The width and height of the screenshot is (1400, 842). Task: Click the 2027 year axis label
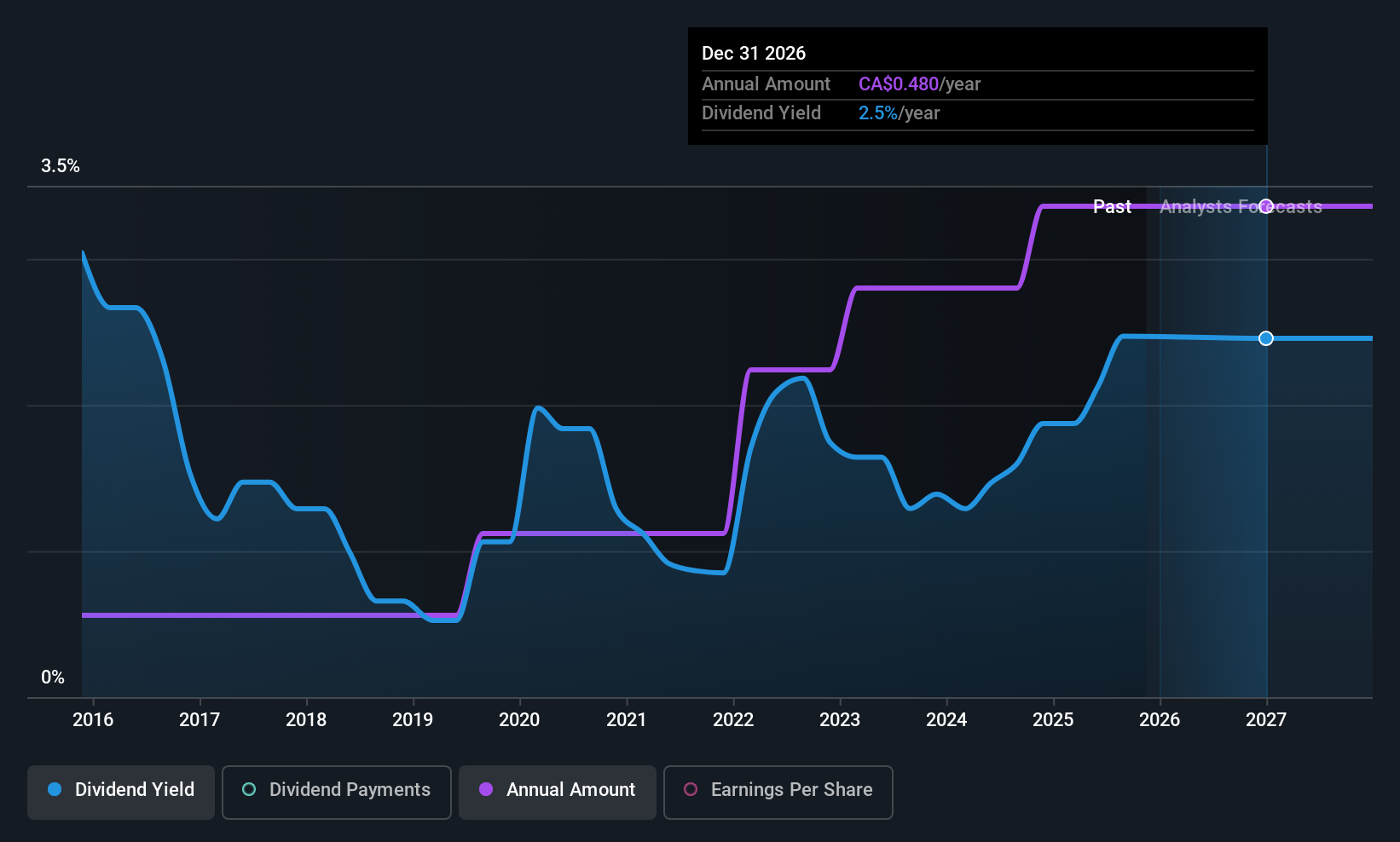1265,719
